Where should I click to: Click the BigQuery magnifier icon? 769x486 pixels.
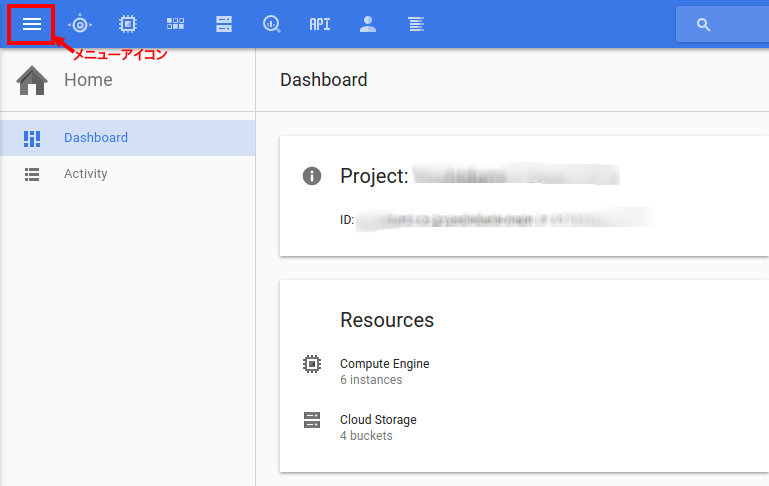tap(272, 24)
